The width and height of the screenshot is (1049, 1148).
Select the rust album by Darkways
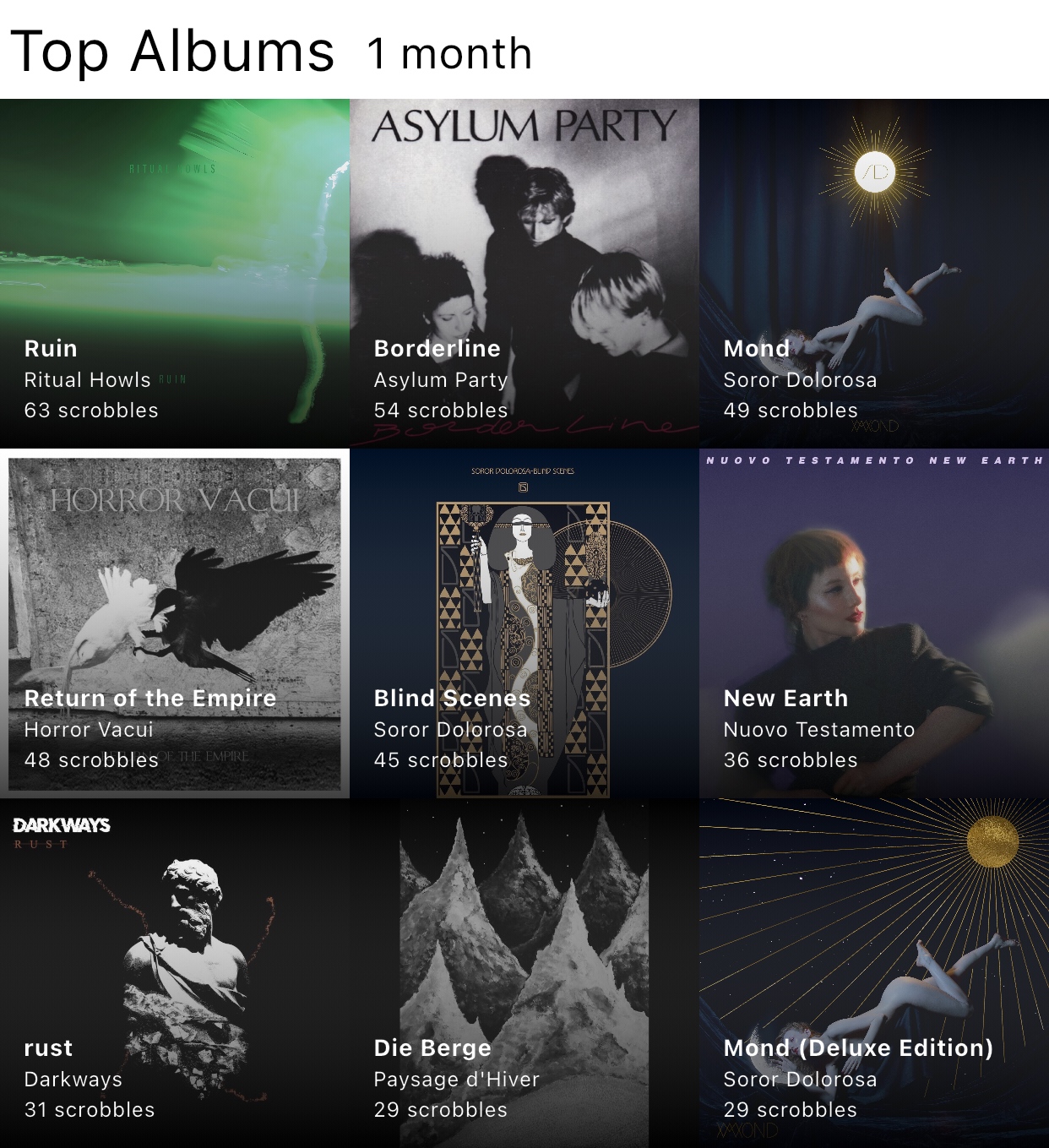[x=175, y=973]
